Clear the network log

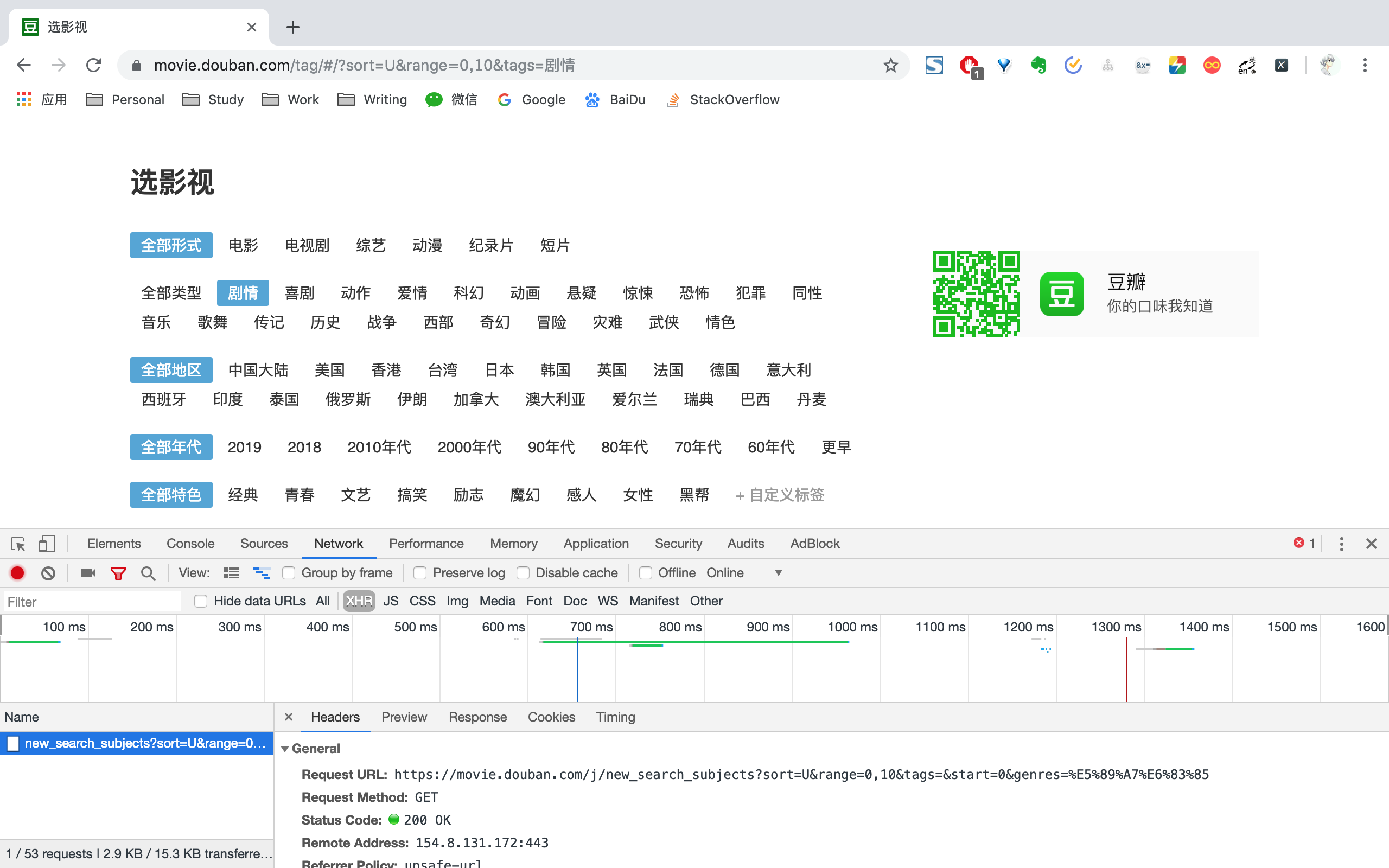(48, 573)
